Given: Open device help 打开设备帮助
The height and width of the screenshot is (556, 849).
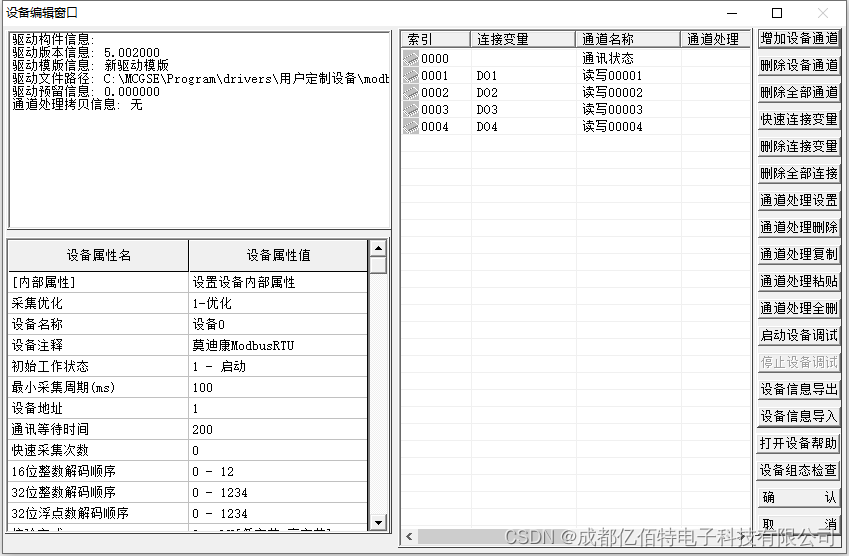Looking at the screenshot, I should click(x=799, y=443).
